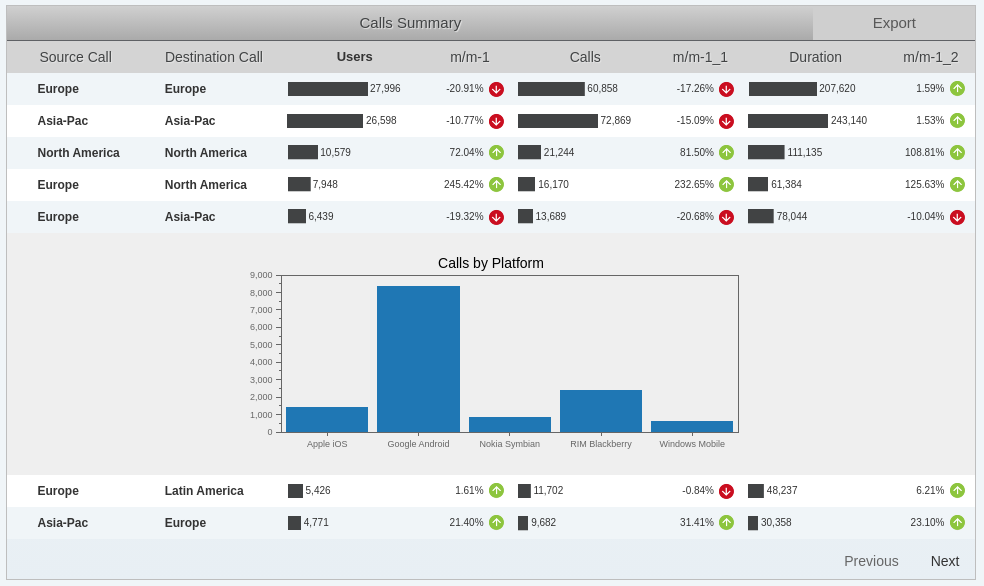This screenshot has width=984, height=586.
Task: Sort by Source Call column header
Action: (x=75, y=57)
